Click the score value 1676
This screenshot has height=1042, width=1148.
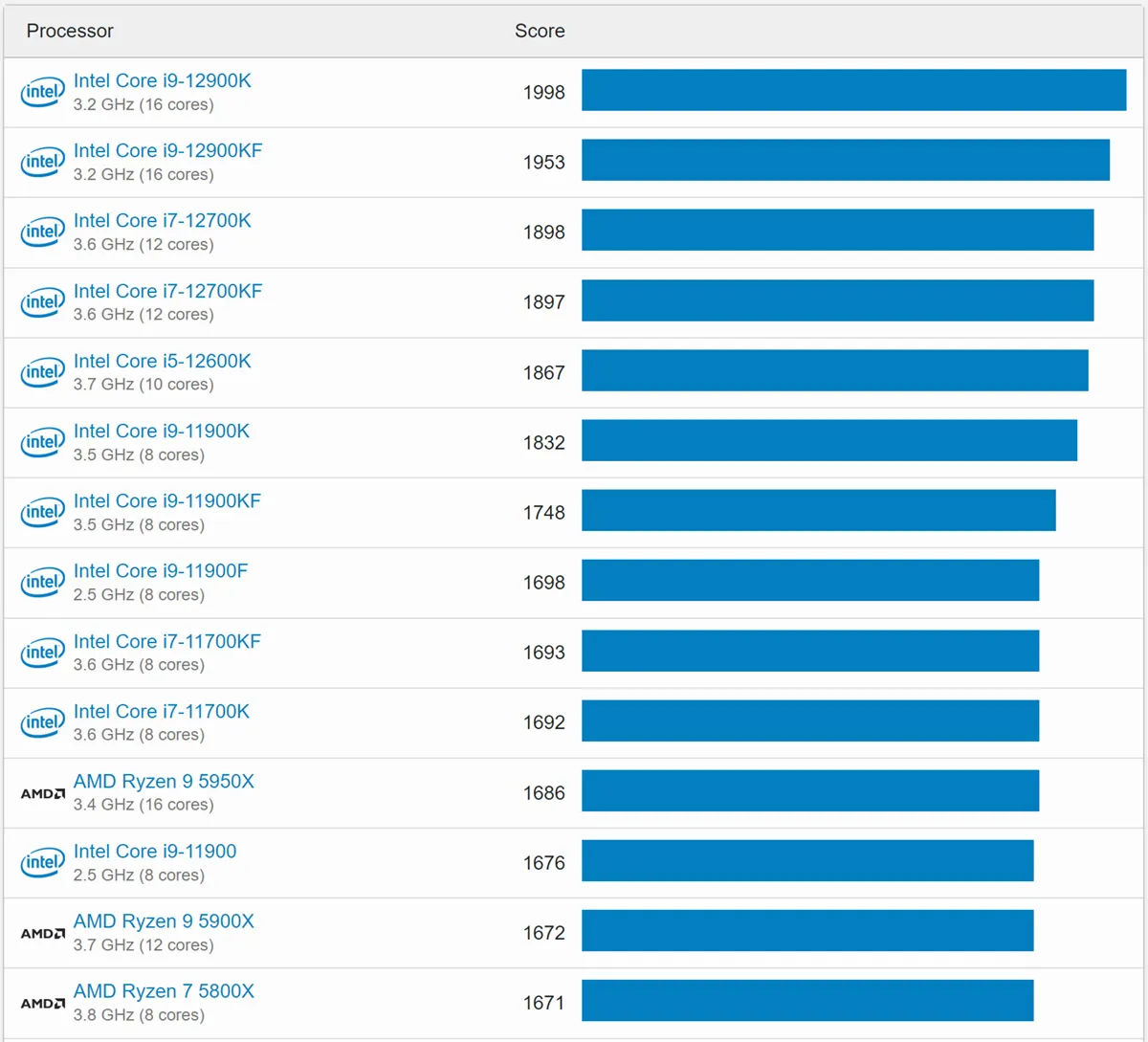click(544, 863)
